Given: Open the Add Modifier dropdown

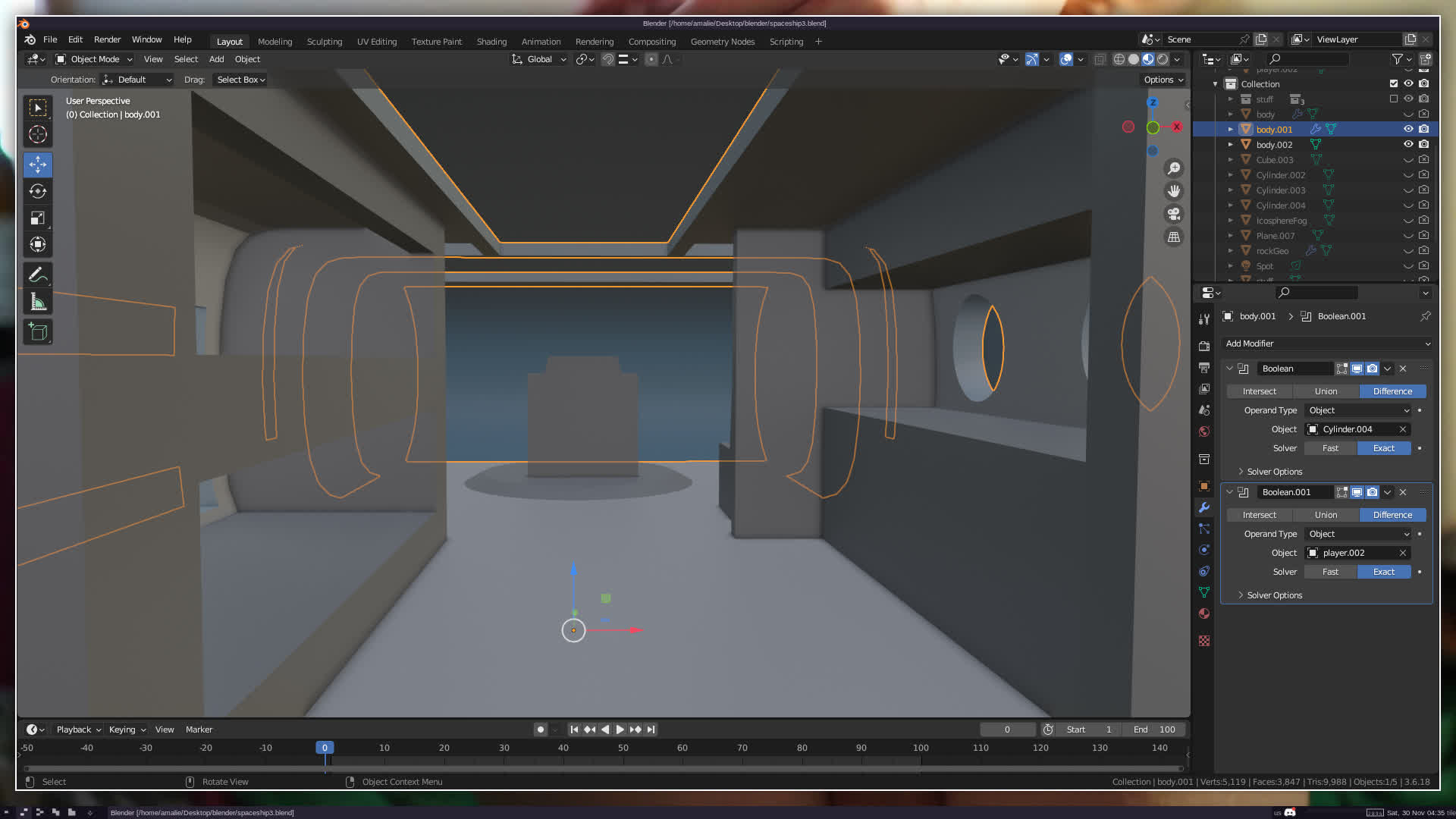Looking at the screenshot, I should click(1327, 344).
